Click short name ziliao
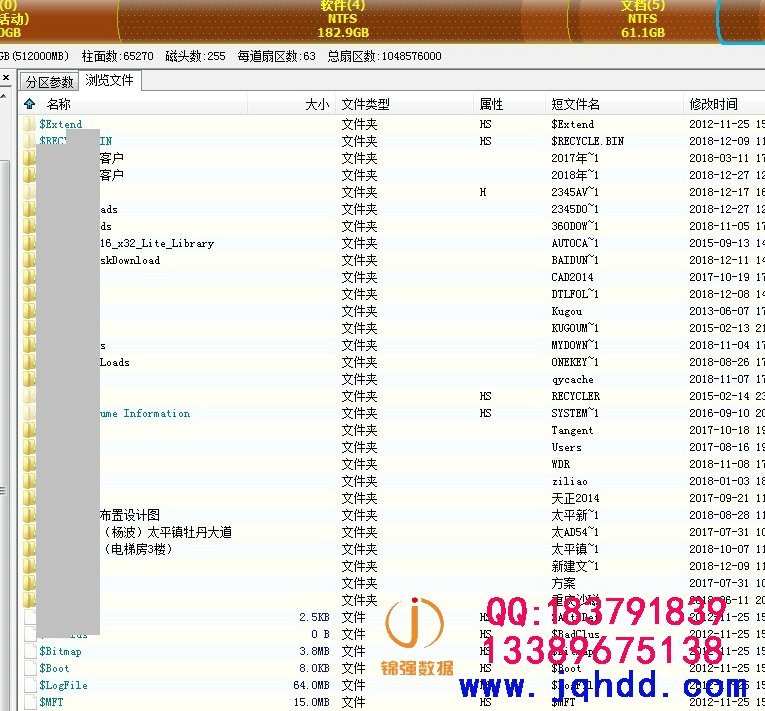This screenshot has height=711, width=765. (569, 481)
